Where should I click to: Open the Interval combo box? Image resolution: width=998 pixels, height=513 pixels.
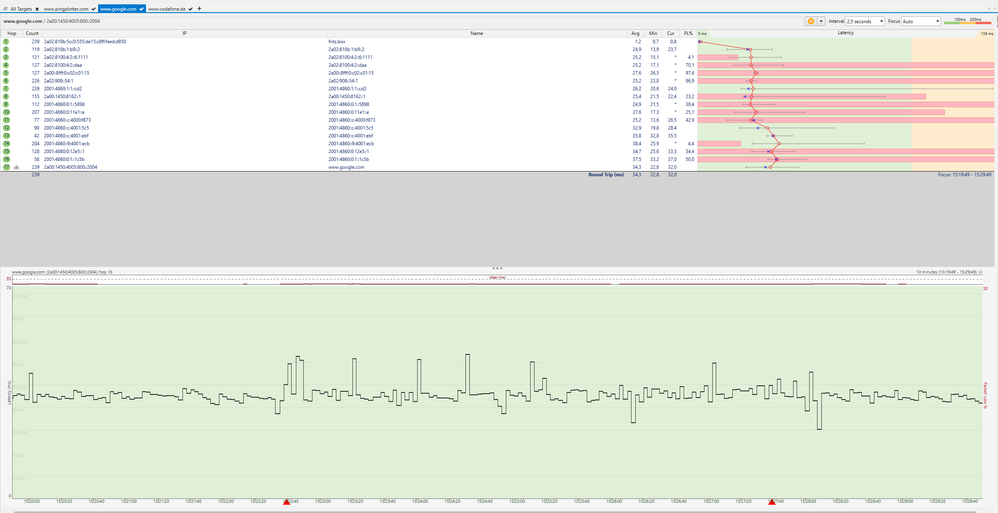tap(864, 21)
